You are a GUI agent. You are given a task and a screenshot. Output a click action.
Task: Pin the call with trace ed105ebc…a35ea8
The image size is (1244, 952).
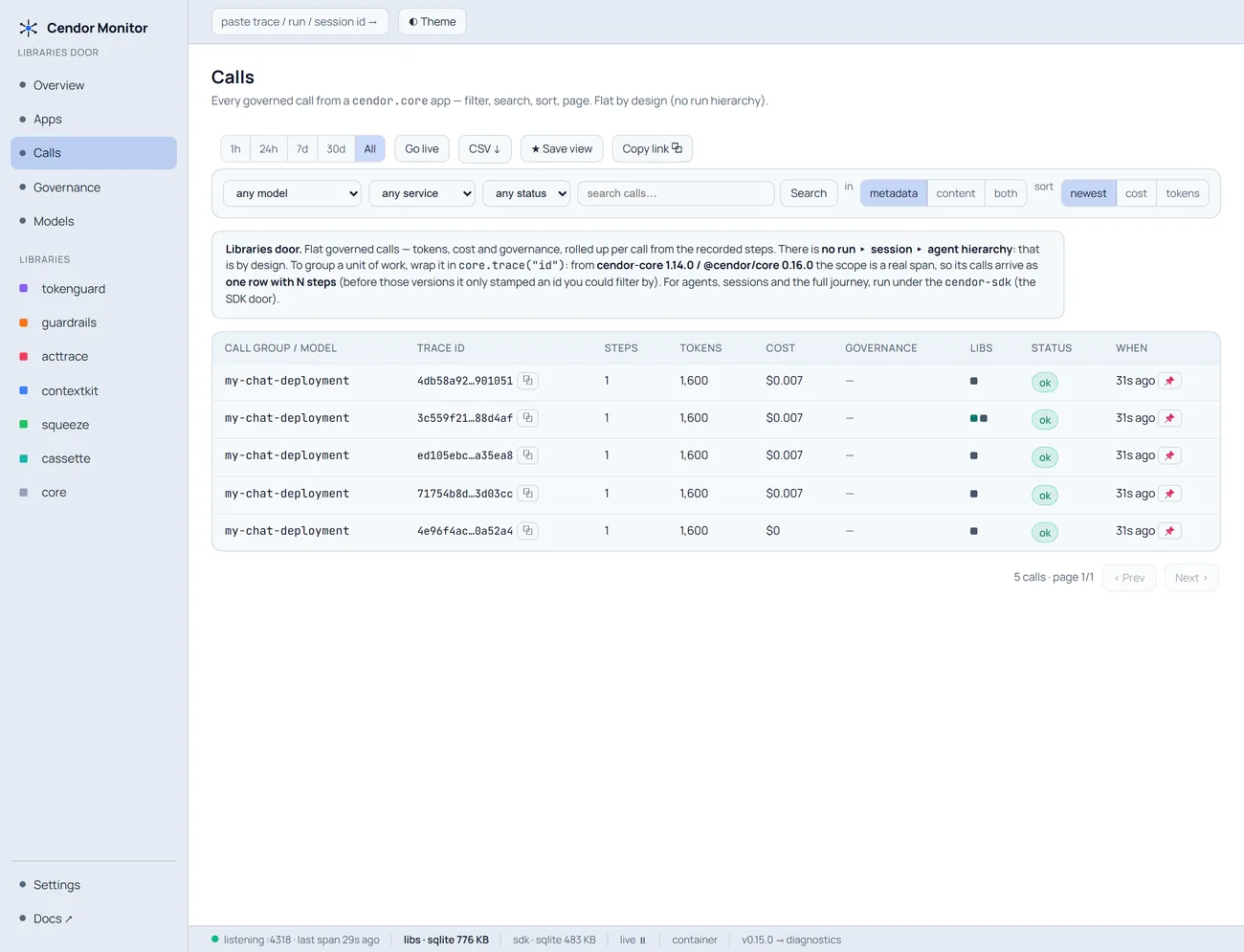[x=1169, y=455]
